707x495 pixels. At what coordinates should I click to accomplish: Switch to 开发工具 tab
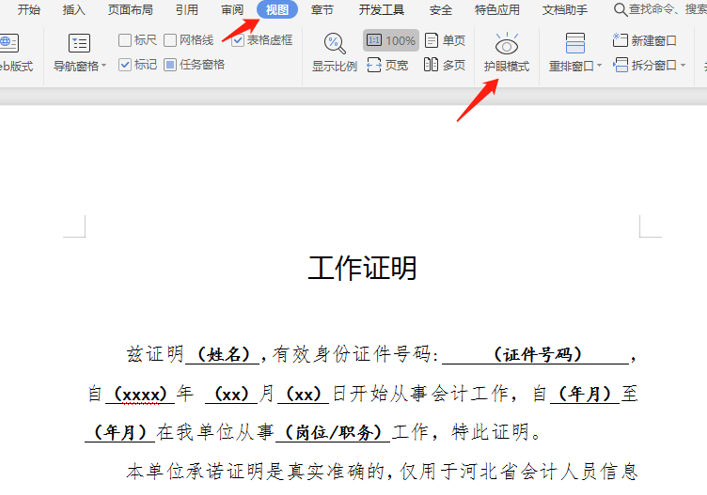381,9
